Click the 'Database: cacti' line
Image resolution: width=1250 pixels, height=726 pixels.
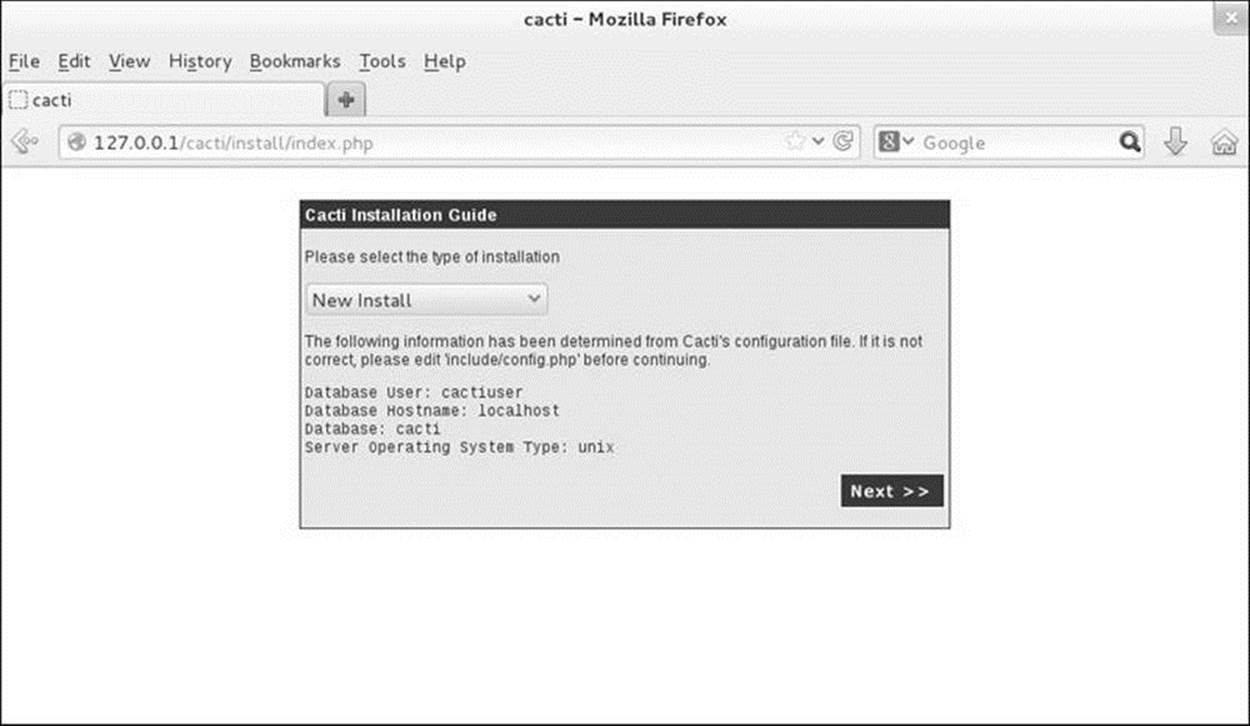(373, 429)
